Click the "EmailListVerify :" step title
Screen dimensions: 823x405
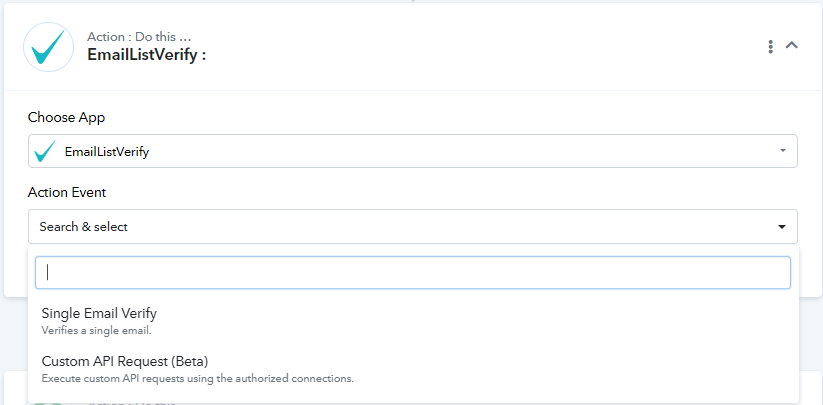(146, 55)
